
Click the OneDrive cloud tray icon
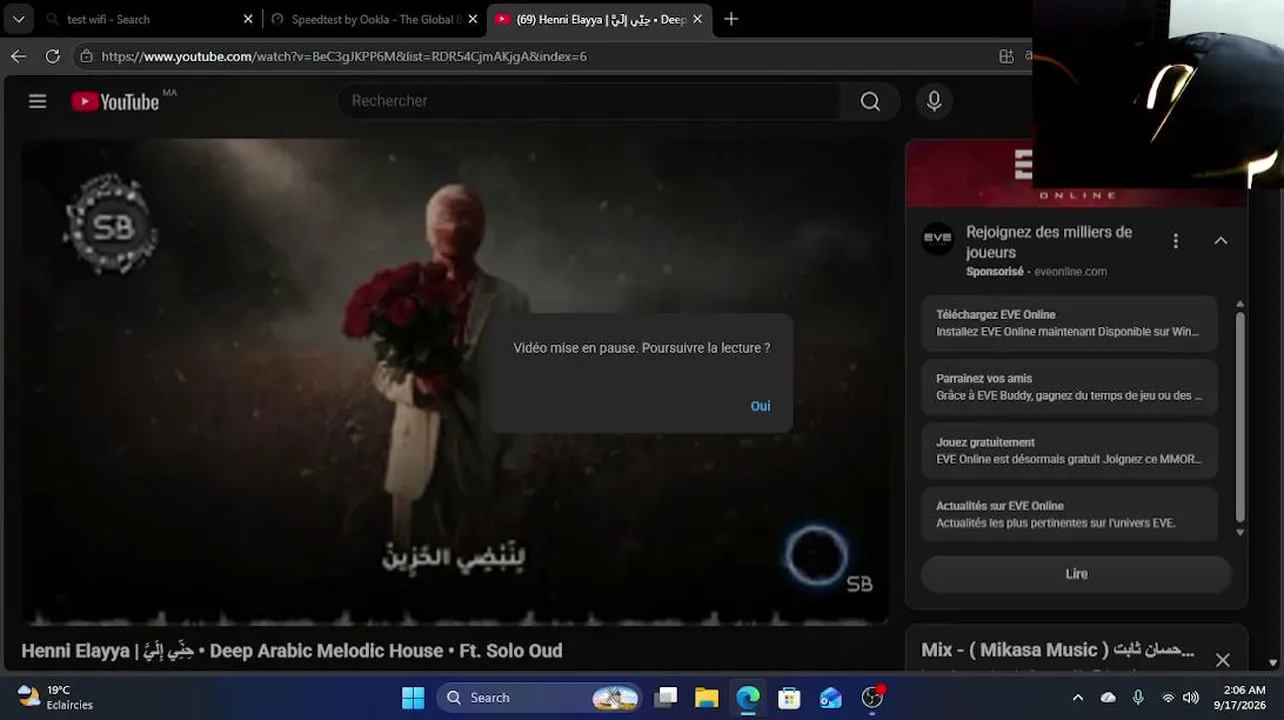click(1108, 697)
